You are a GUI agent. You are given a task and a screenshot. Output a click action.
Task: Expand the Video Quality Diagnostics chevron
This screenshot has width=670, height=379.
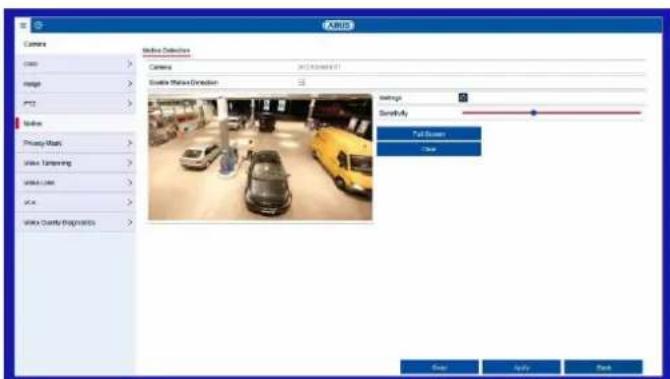[130, 222]
